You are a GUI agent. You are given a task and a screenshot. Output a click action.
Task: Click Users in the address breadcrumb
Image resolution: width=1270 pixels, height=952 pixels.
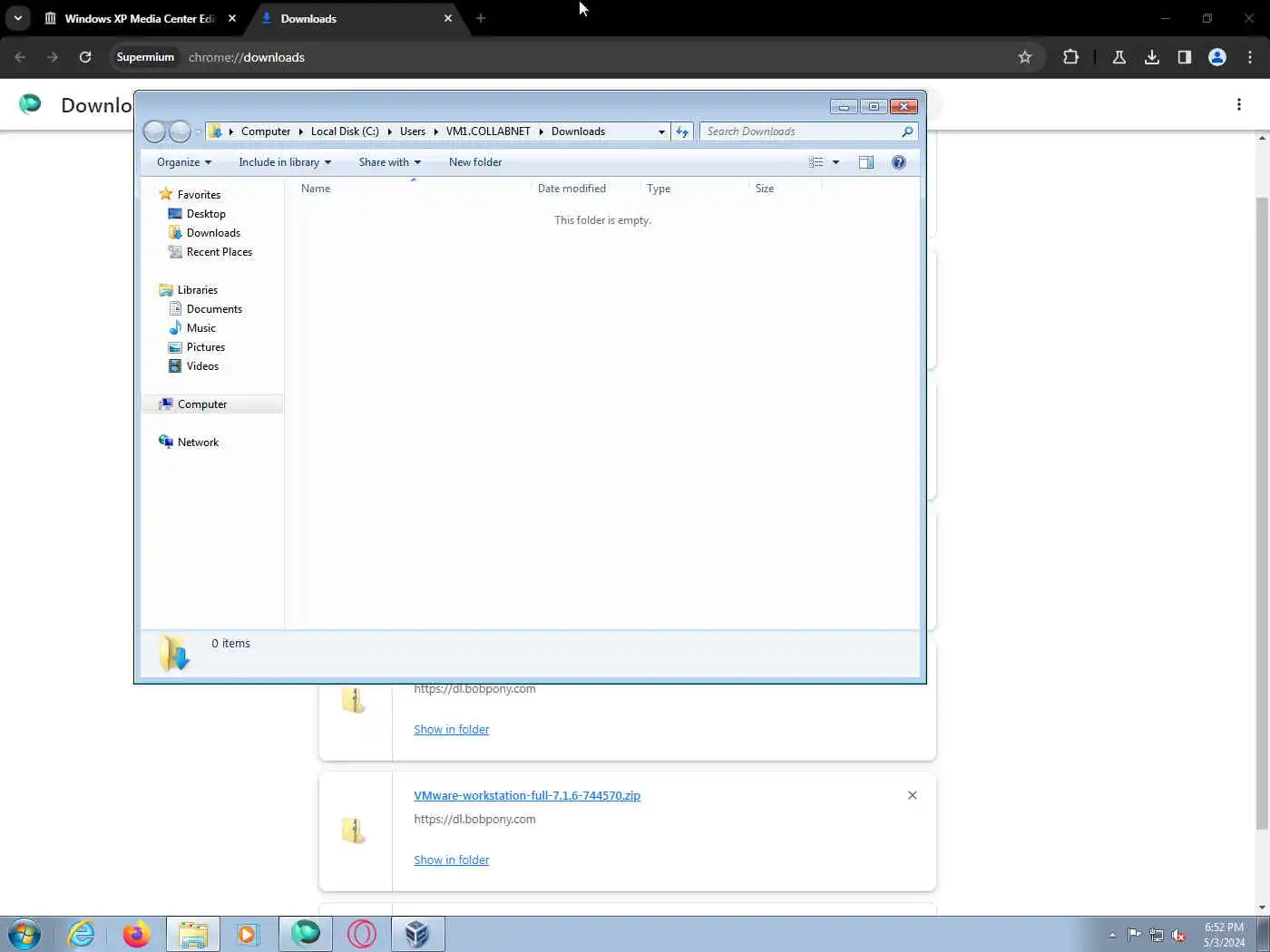point(413,131)
